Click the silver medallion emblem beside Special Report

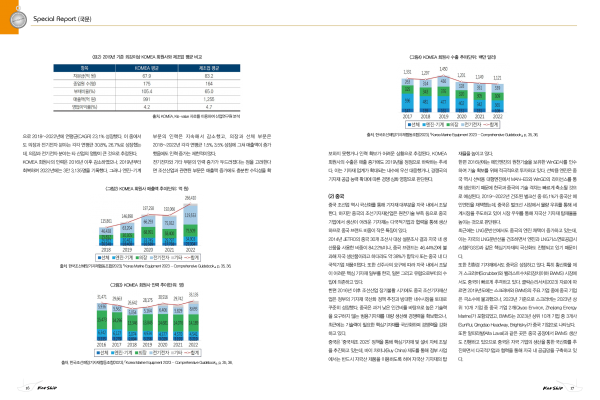click(18, 20)
